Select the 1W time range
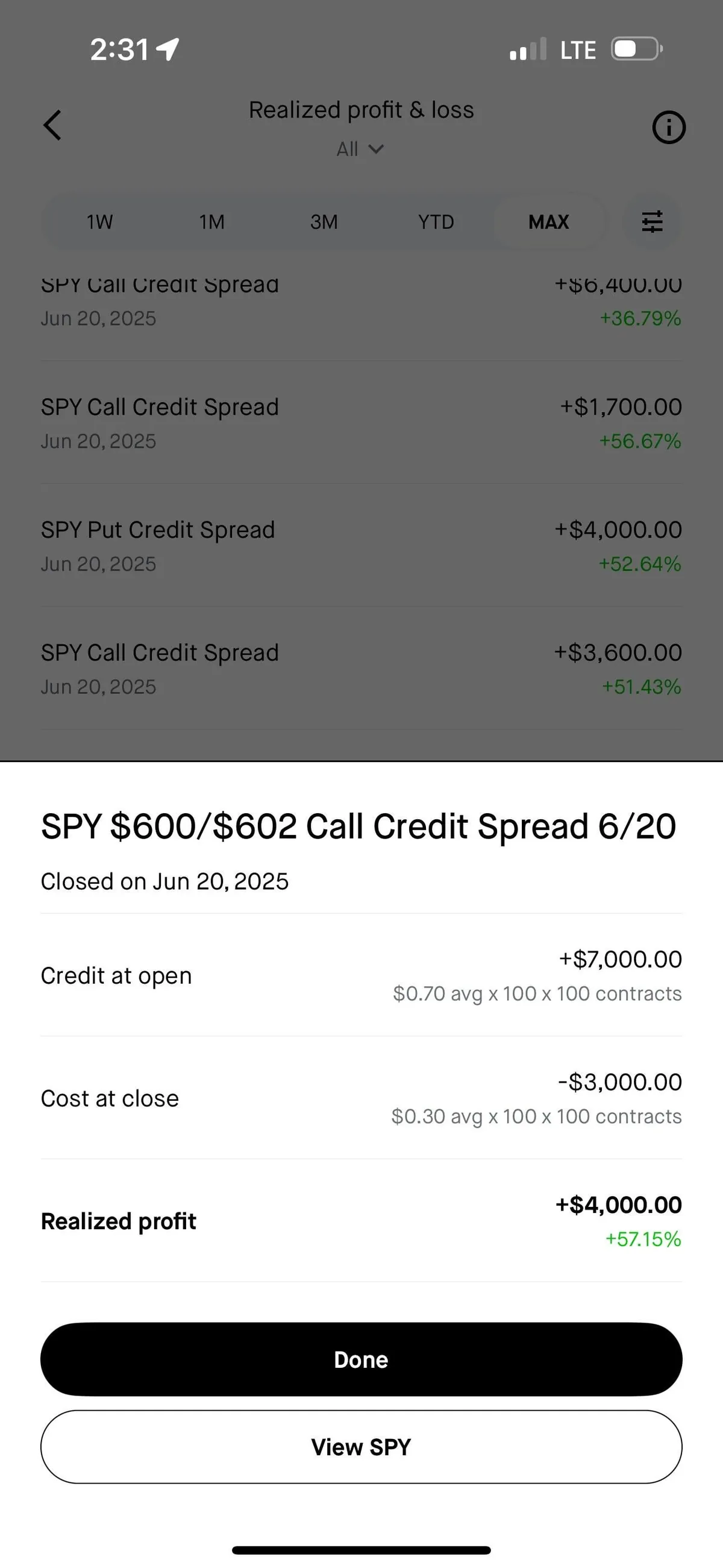This screenshot has width=723, height=1568. (99, 222)
